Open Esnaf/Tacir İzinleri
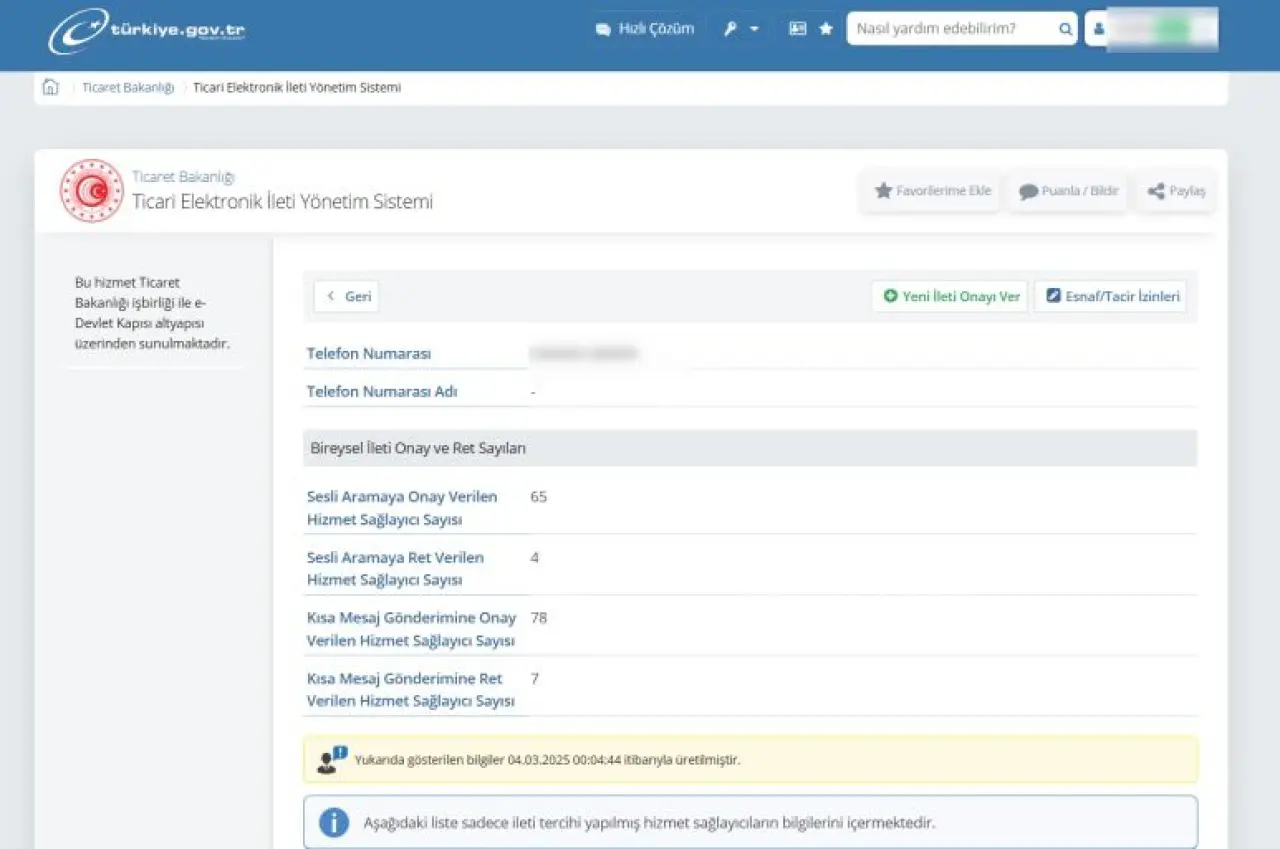 [1111, 297]
